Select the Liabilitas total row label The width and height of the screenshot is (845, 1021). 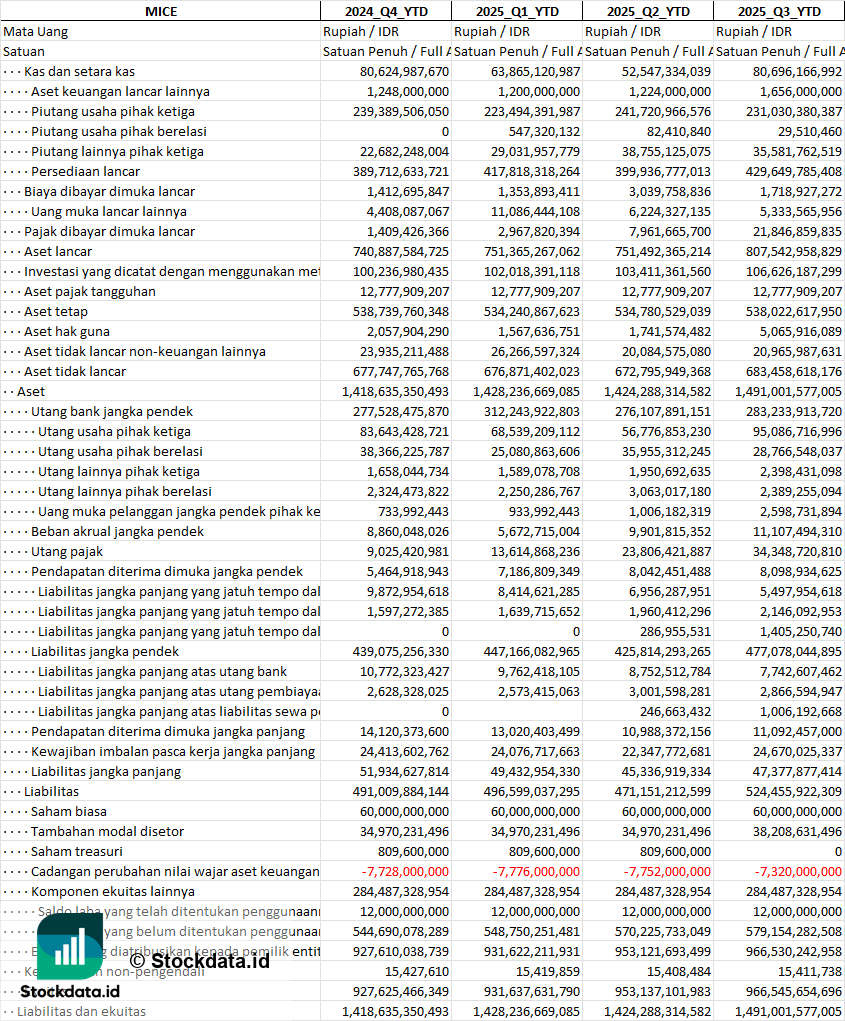click(51, 792)
